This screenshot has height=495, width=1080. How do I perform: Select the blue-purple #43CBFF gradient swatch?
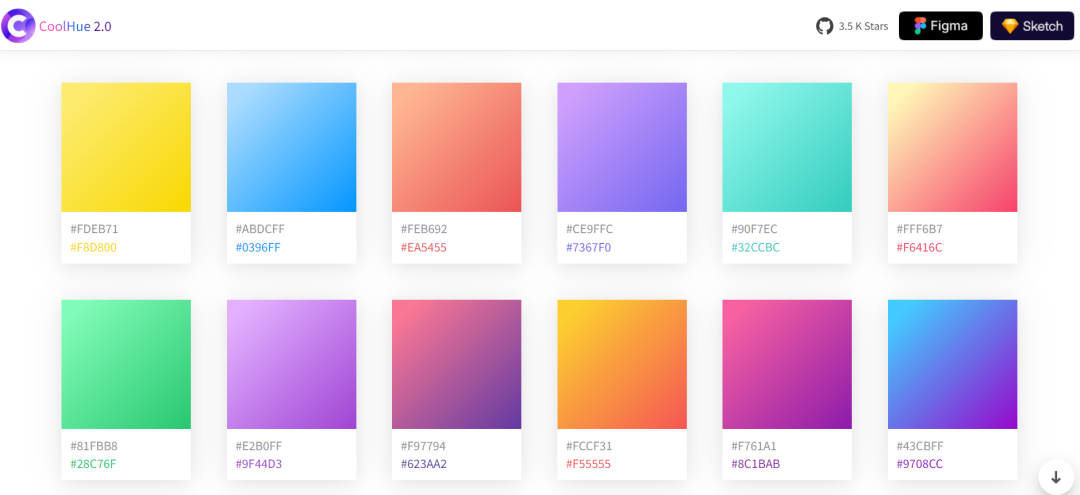pyautogui.click(x=953, y=364)
